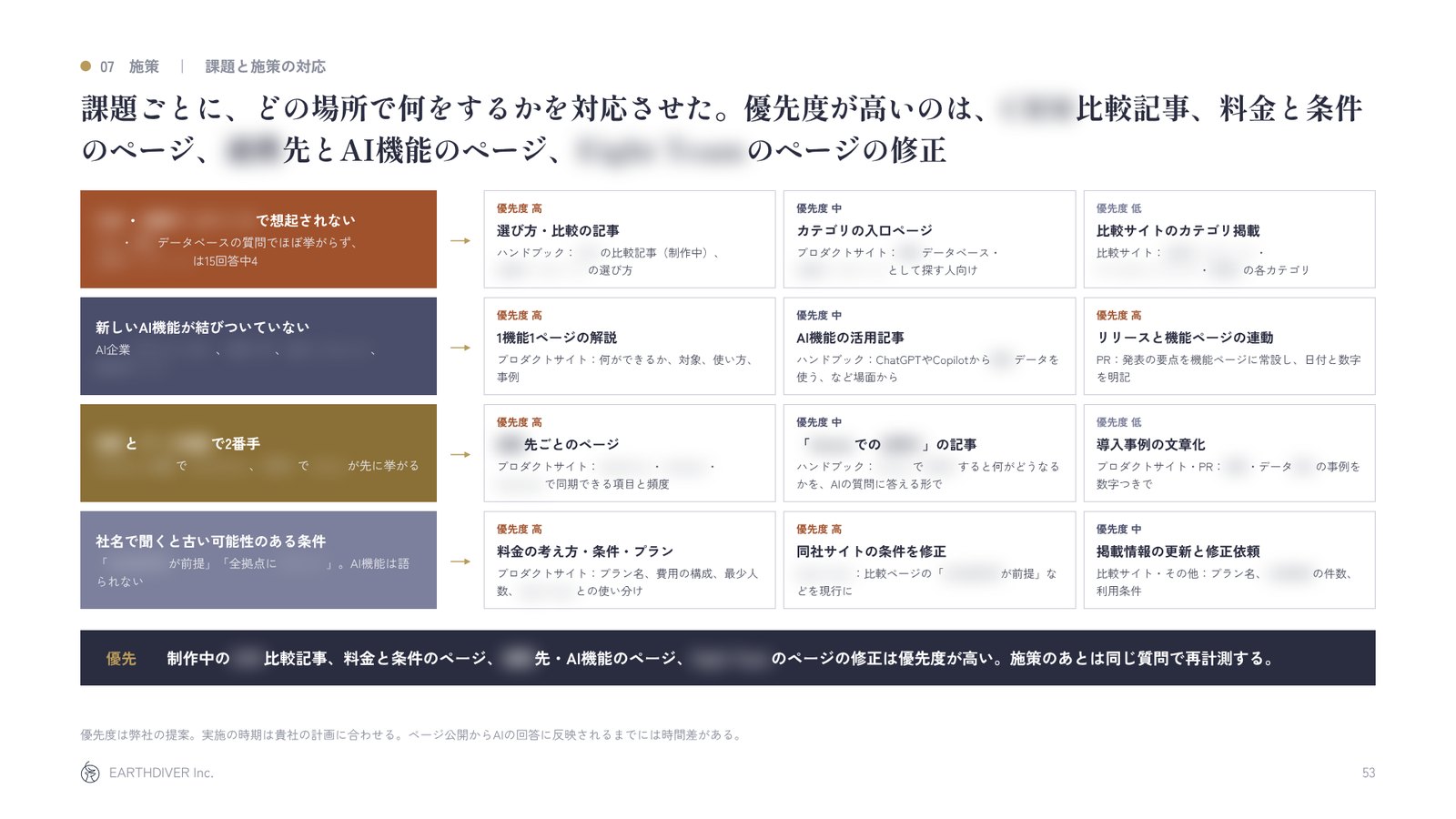Click the footnote starting '優先度は弊社の提案'
The width and height of the screenshot is (1456, 819).
click(411, 734)
